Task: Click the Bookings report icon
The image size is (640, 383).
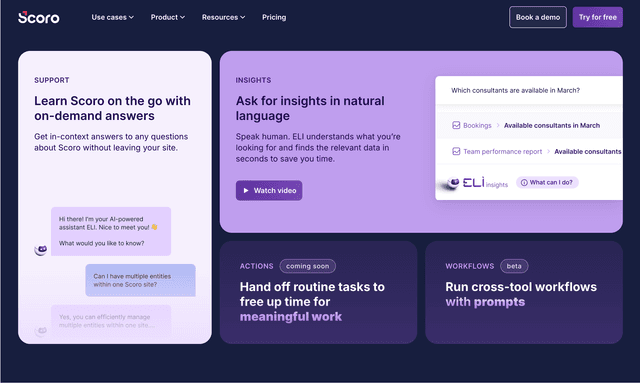Action: (456, 125)
